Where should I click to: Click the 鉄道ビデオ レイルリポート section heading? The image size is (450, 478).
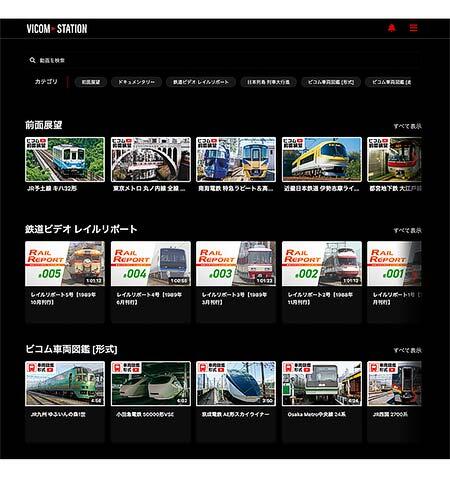tap(81, 229)
